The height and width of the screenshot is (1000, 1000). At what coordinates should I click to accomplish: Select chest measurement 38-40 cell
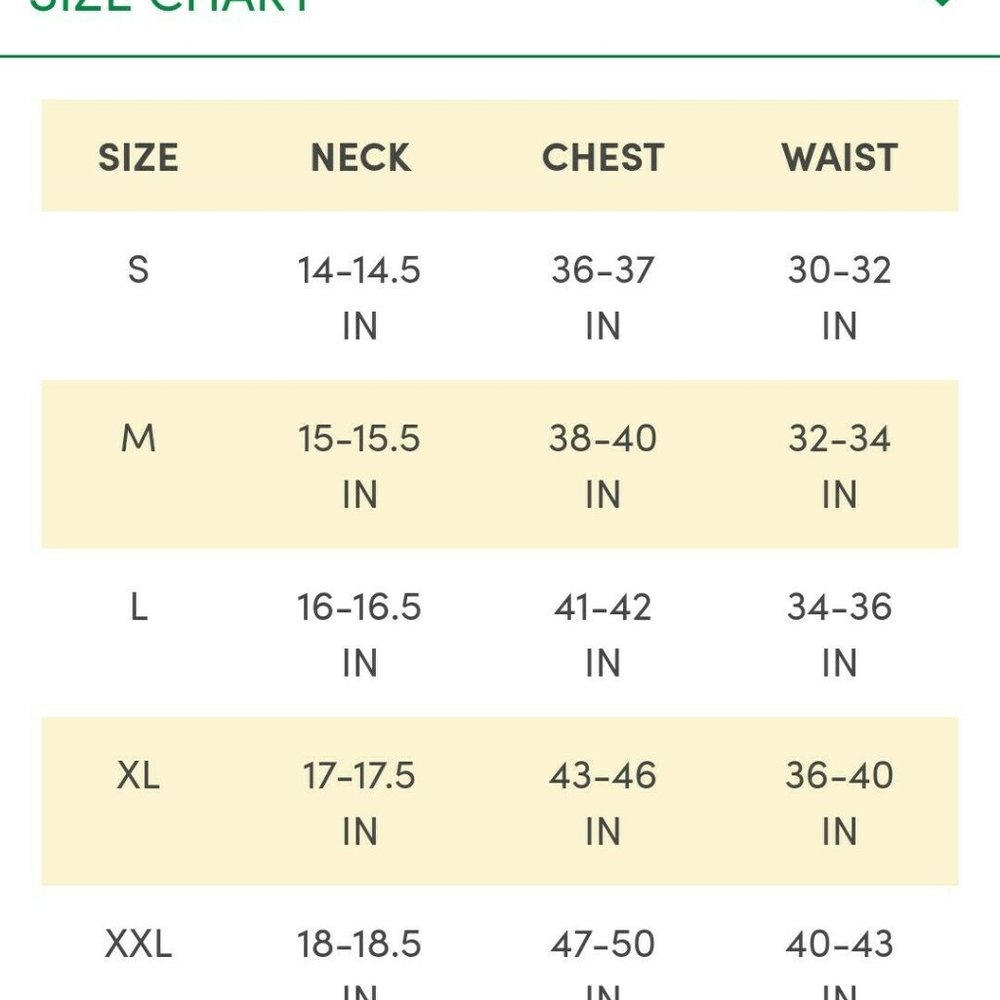[603, 466]
